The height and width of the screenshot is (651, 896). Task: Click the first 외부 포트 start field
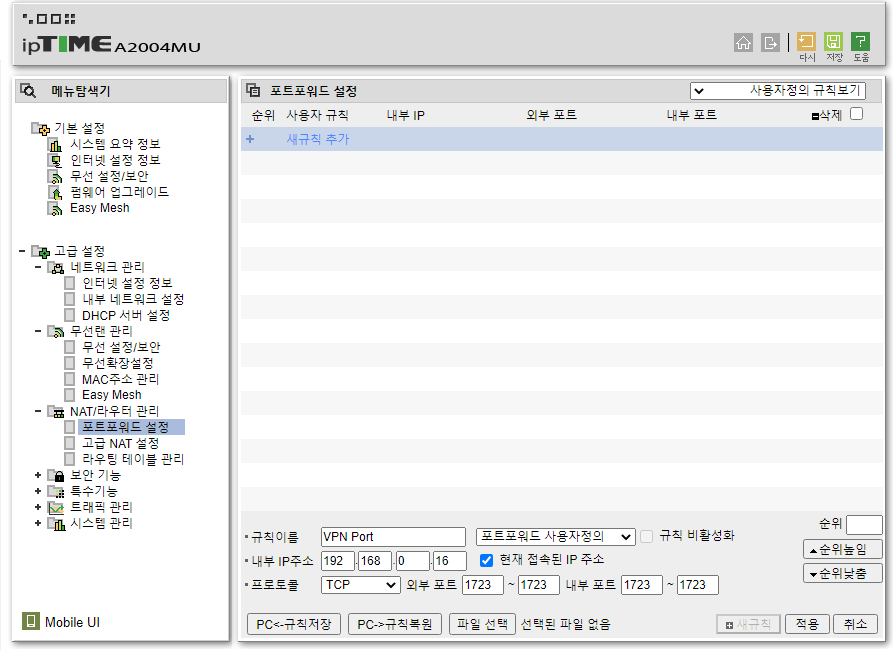point(483,585)
